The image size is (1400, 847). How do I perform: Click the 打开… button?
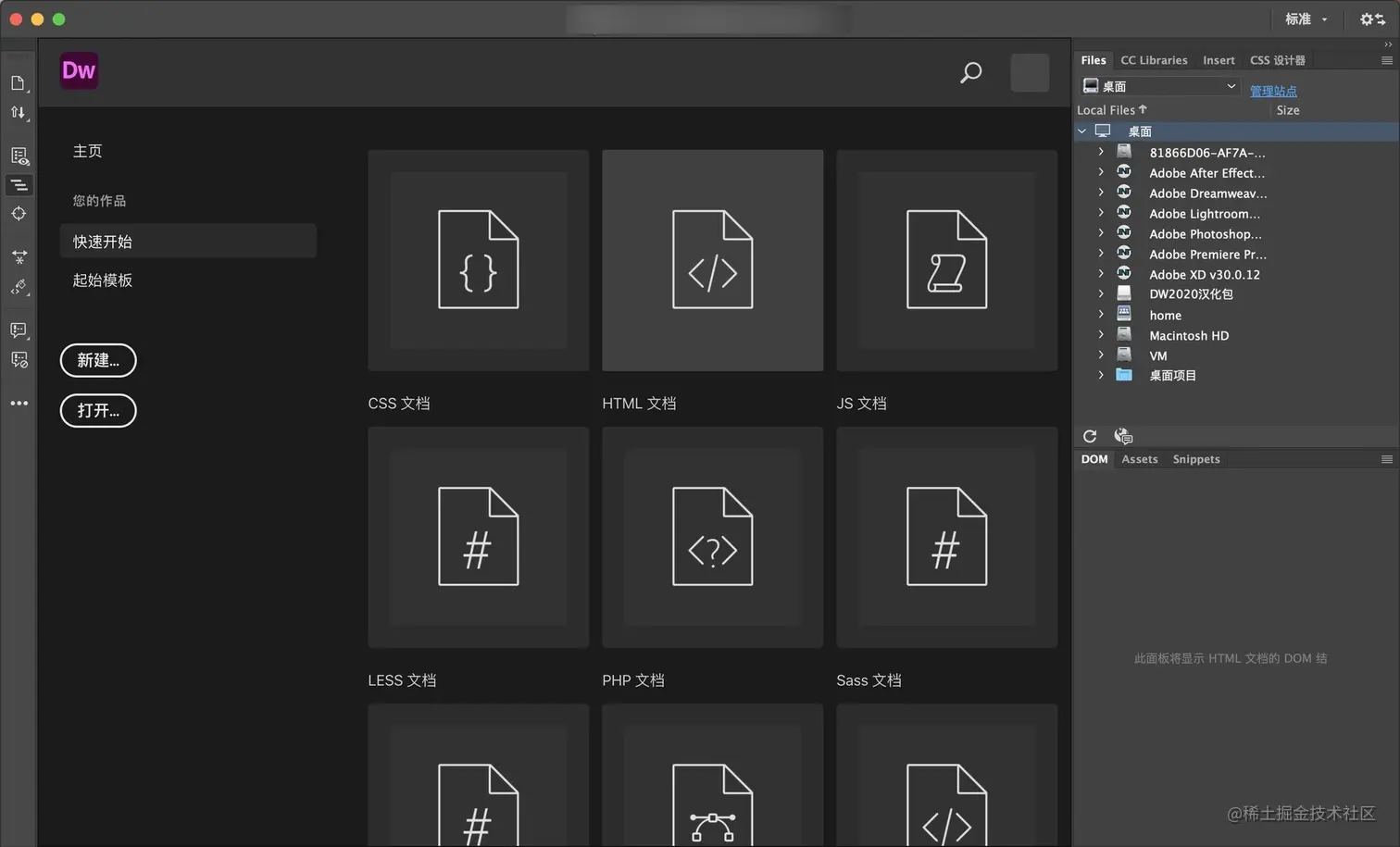click(98, 410)
